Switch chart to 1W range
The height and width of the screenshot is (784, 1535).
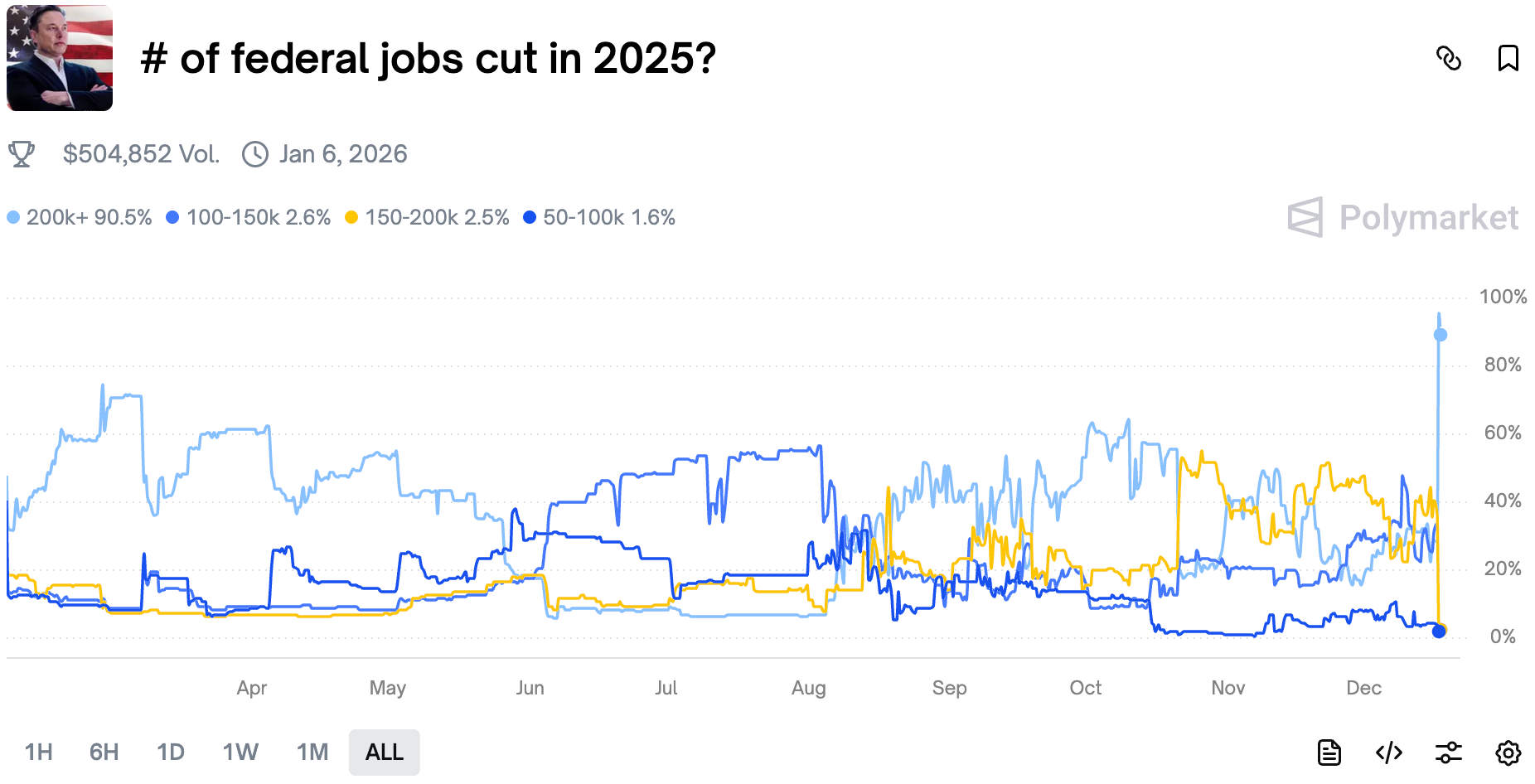(240, 753)
